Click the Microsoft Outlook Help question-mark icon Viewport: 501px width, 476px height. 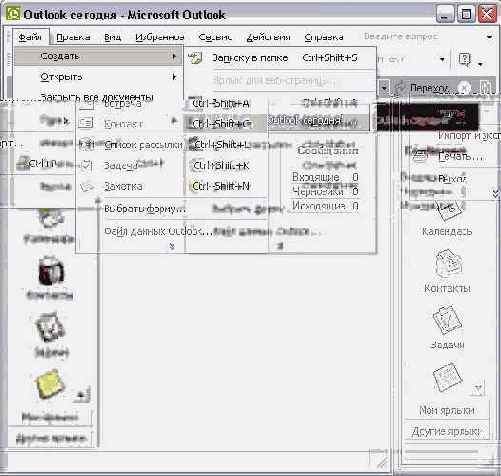point(465,60)
